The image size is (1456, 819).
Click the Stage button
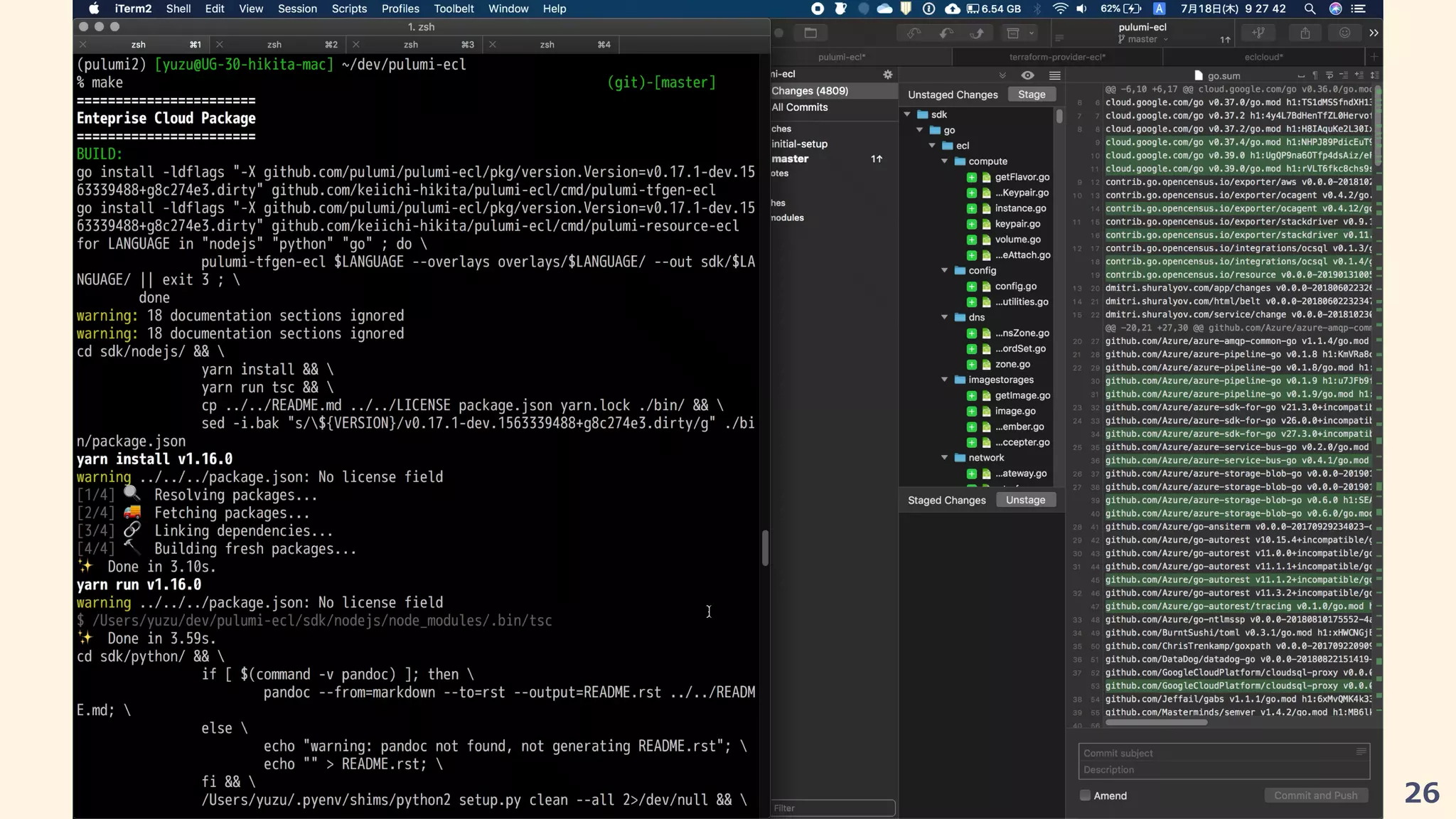pyautogui.click(x=1032, y=95)
